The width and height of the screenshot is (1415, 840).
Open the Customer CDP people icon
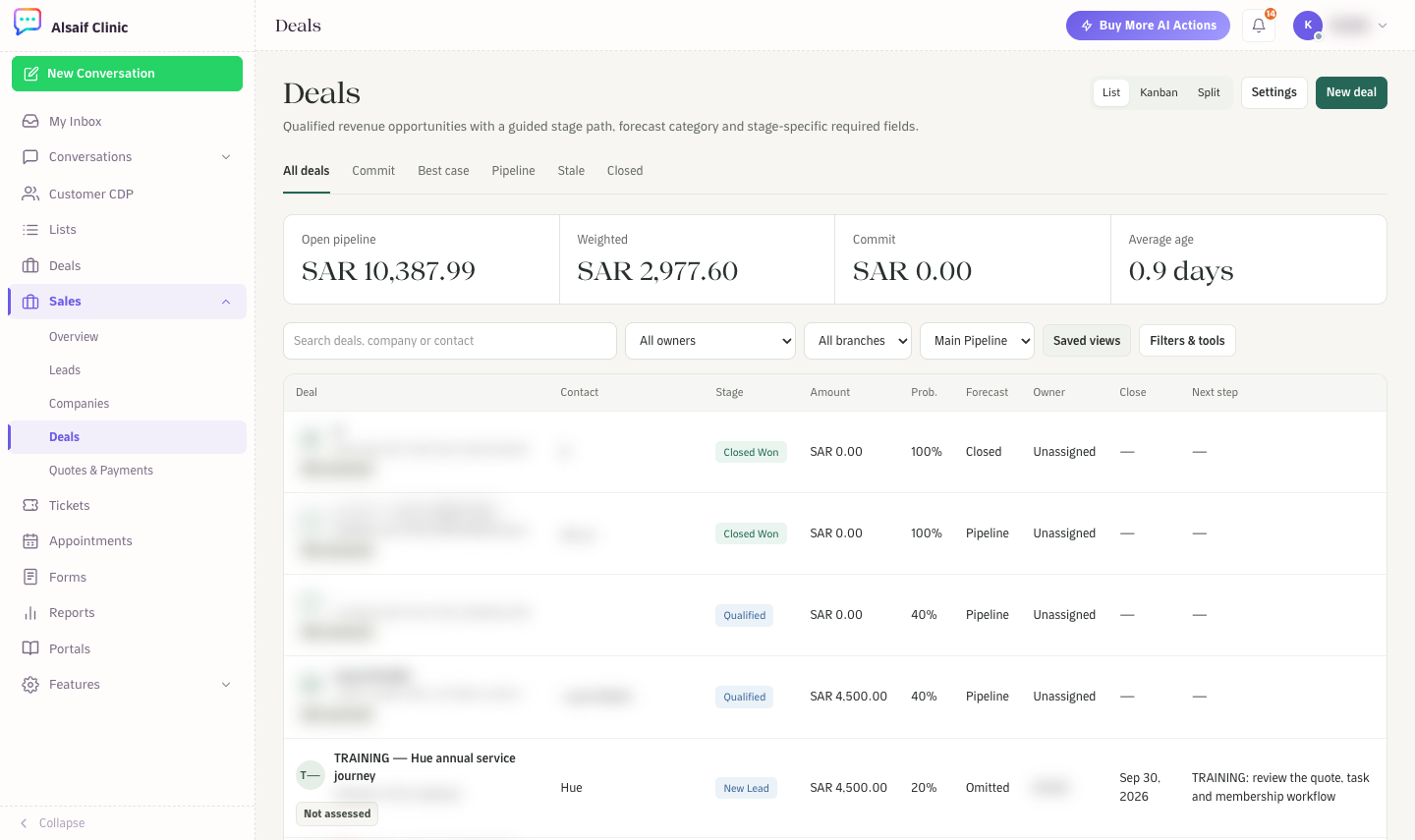[x=30, y=194]
